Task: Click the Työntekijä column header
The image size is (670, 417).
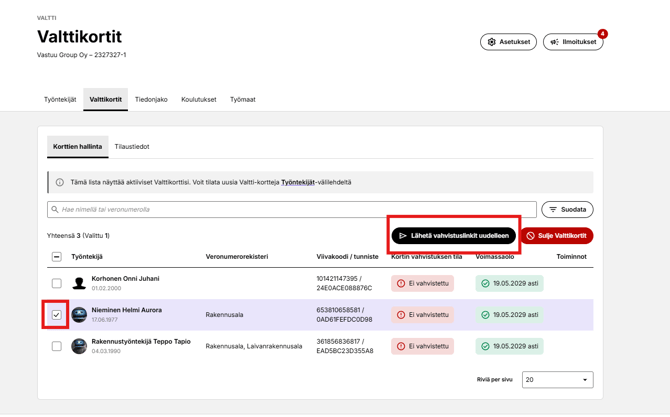Action: [87, 257]
